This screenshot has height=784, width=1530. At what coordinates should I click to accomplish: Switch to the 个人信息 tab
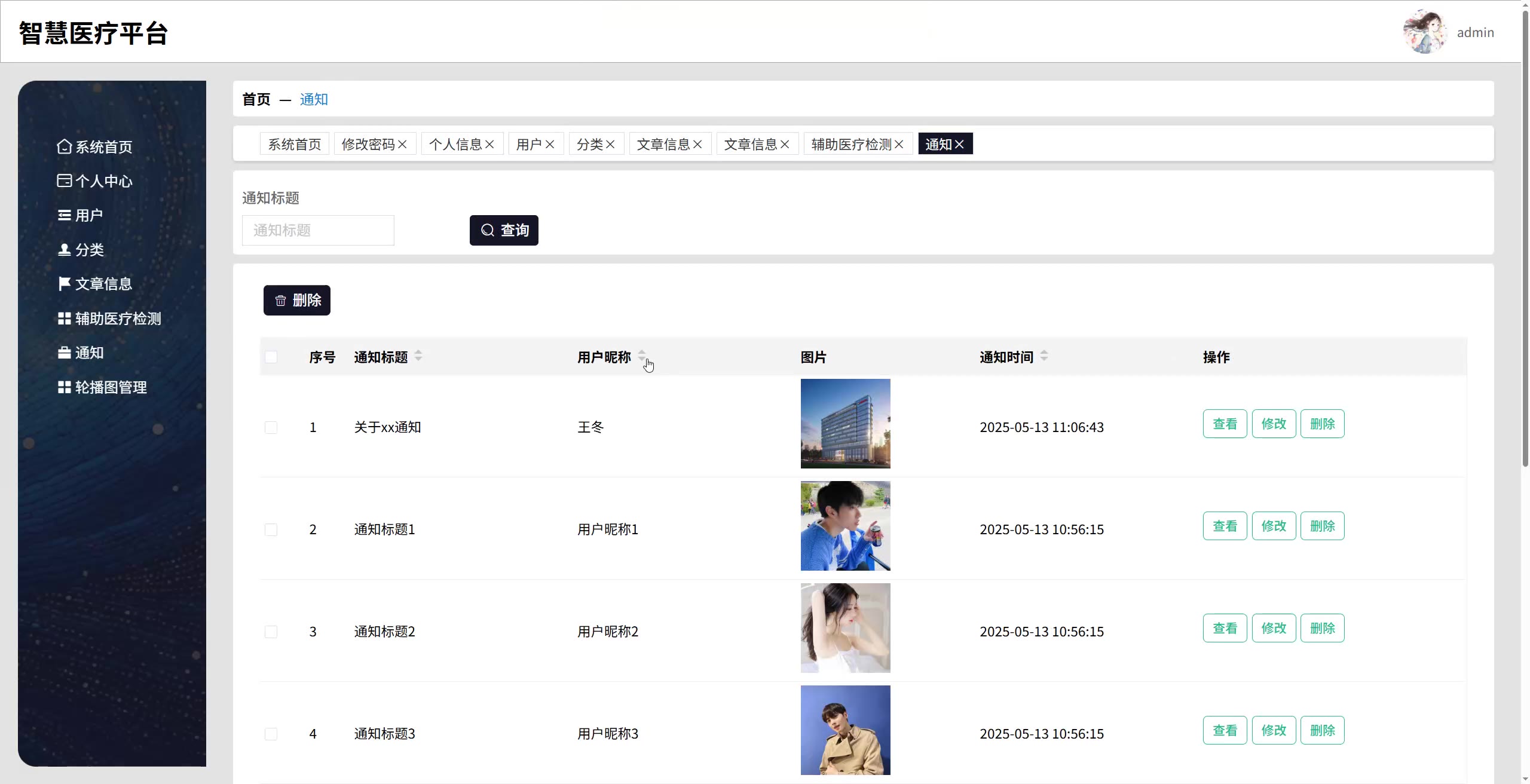455,144
